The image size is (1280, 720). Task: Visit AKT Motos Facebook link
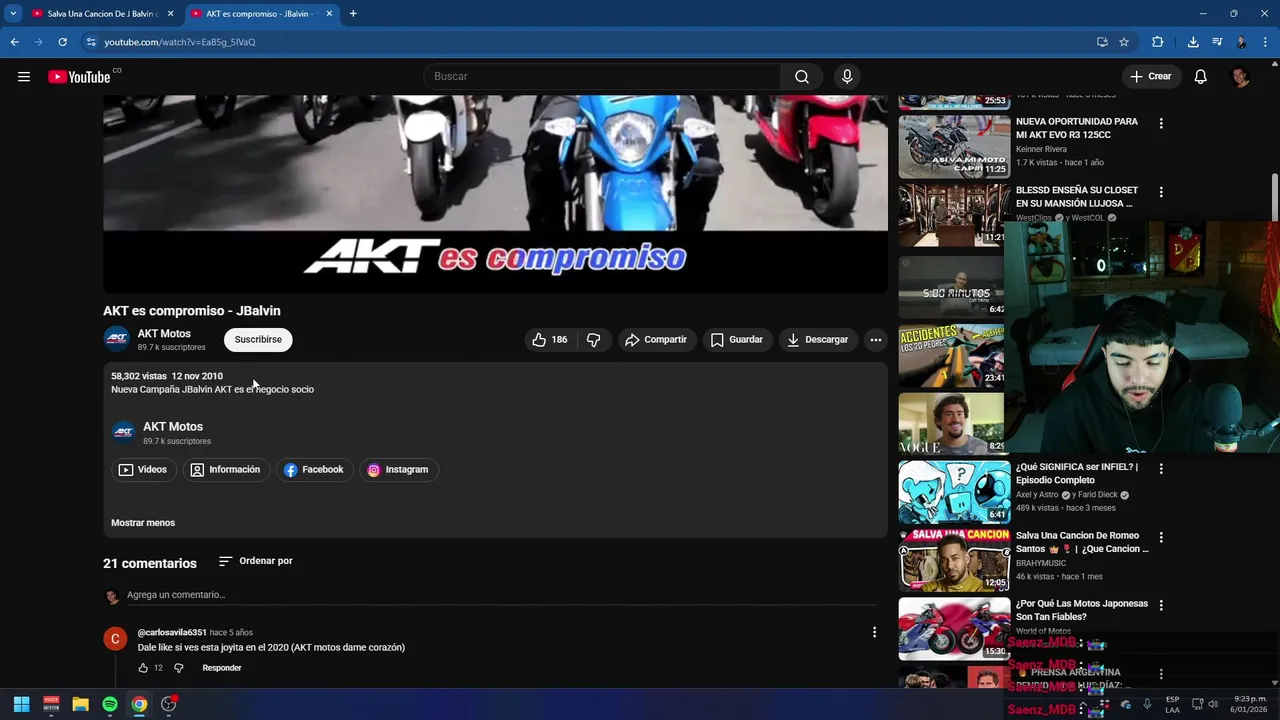(314, 470)
